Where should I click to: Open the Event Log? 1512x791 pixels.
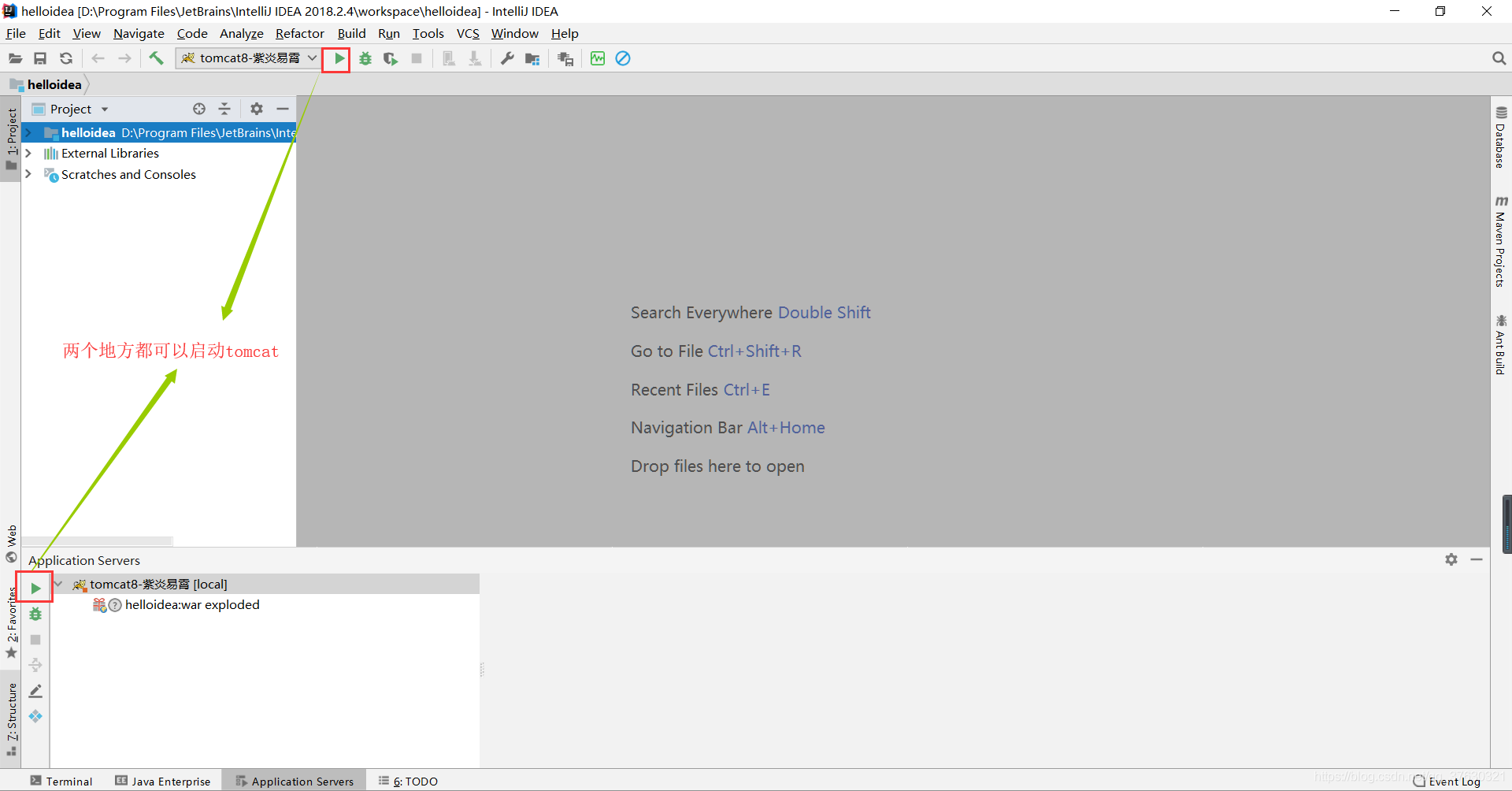pos(1447,781)
